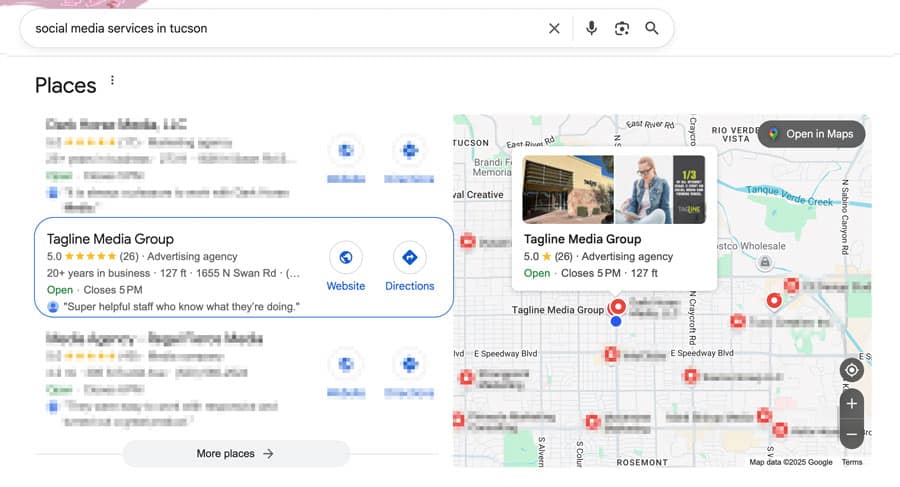Open Tagline Media Group map card title

(x=583, y=239)
